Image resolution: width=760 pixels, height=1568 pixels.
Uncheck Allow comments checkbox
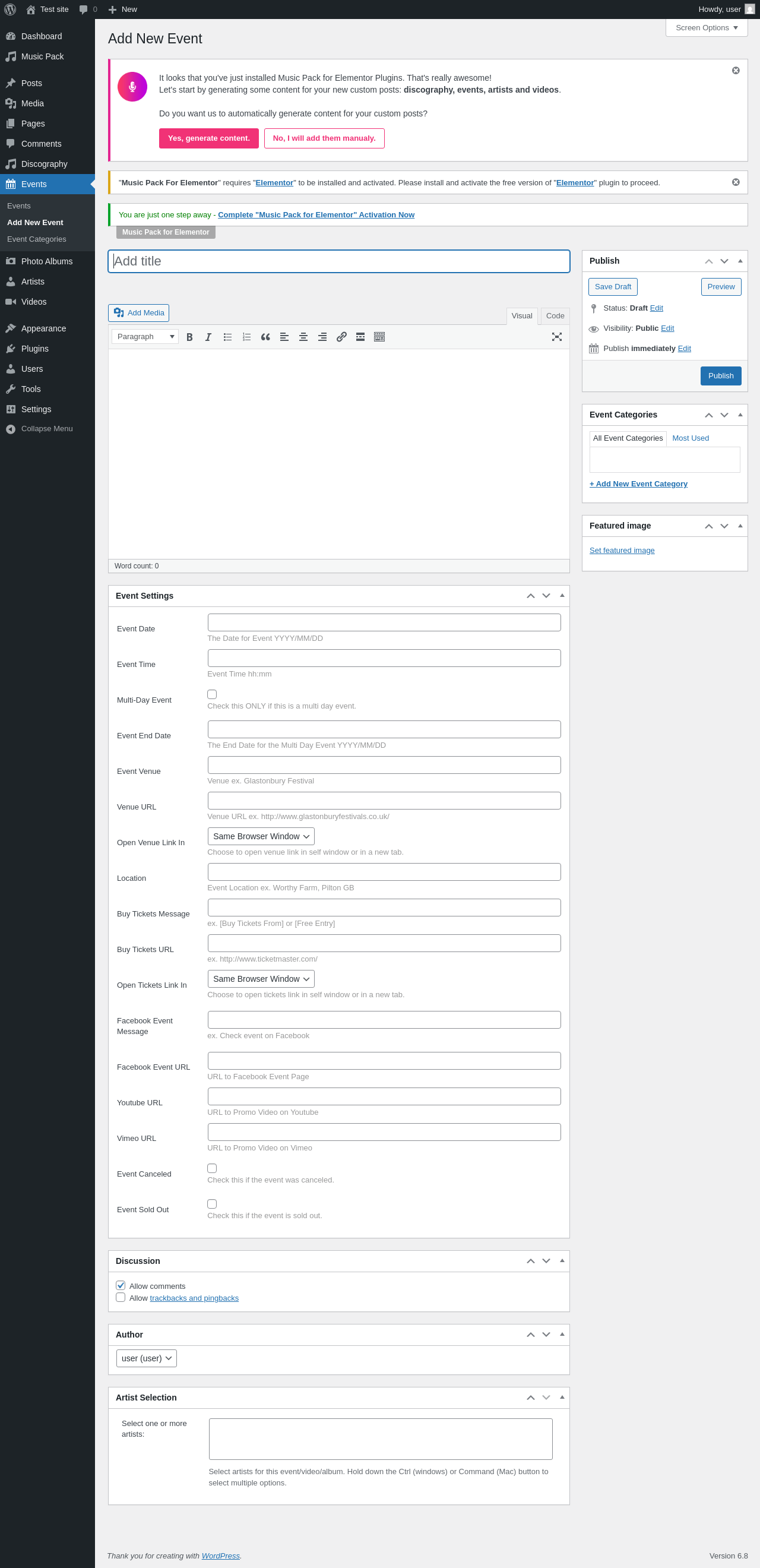[121, 1285]
